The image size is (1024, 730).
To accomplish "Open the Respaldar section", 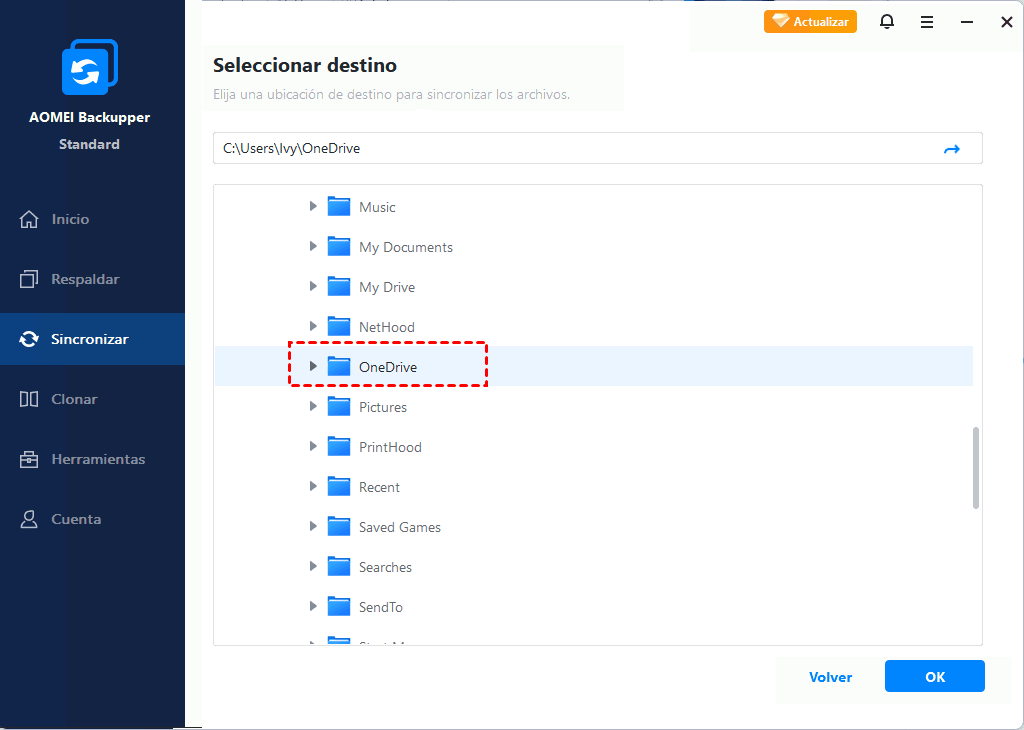I will pos(85,279).
